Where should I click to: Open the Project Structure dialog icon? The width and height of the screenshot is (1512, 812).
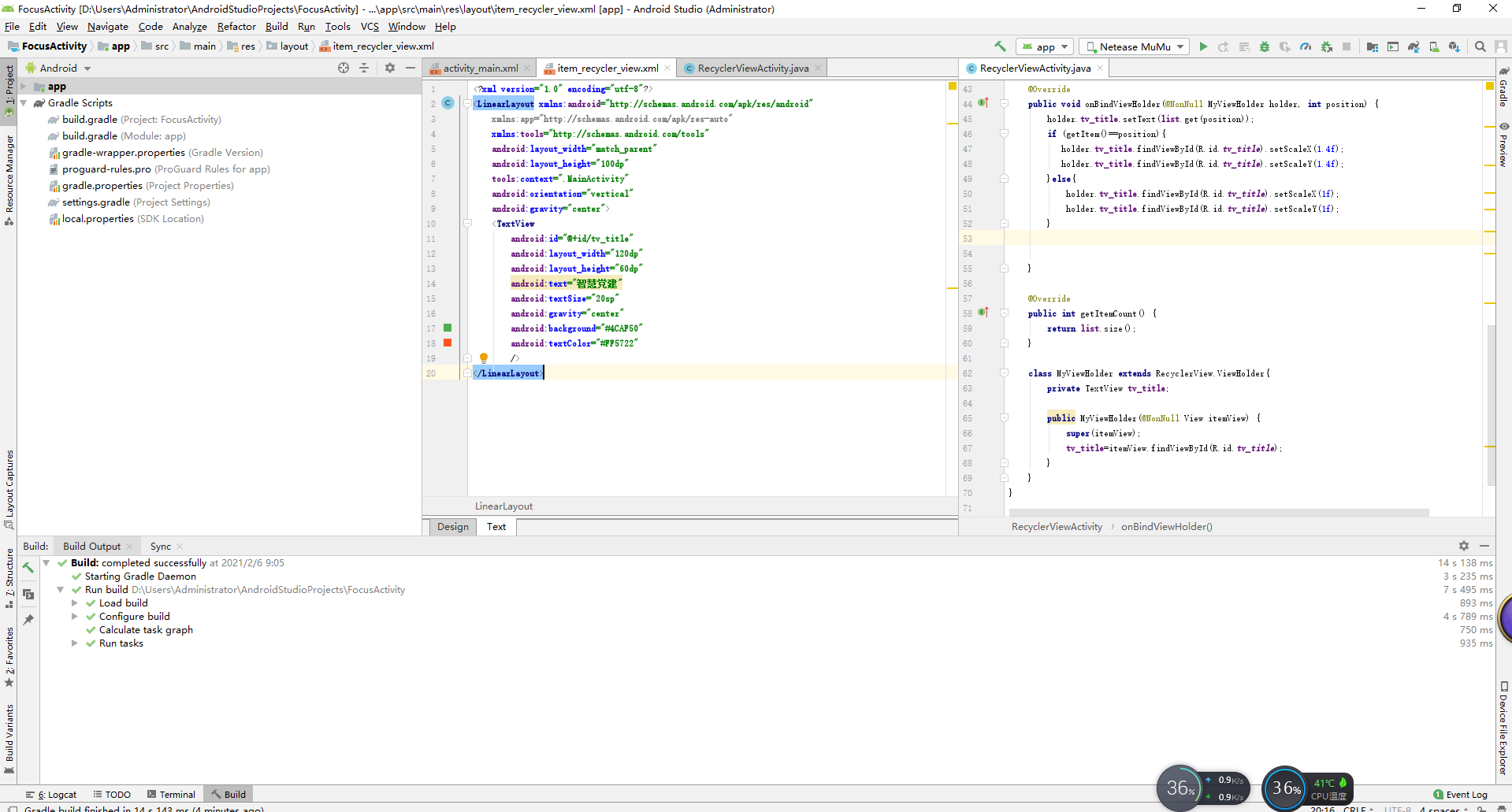[1373, 46]
